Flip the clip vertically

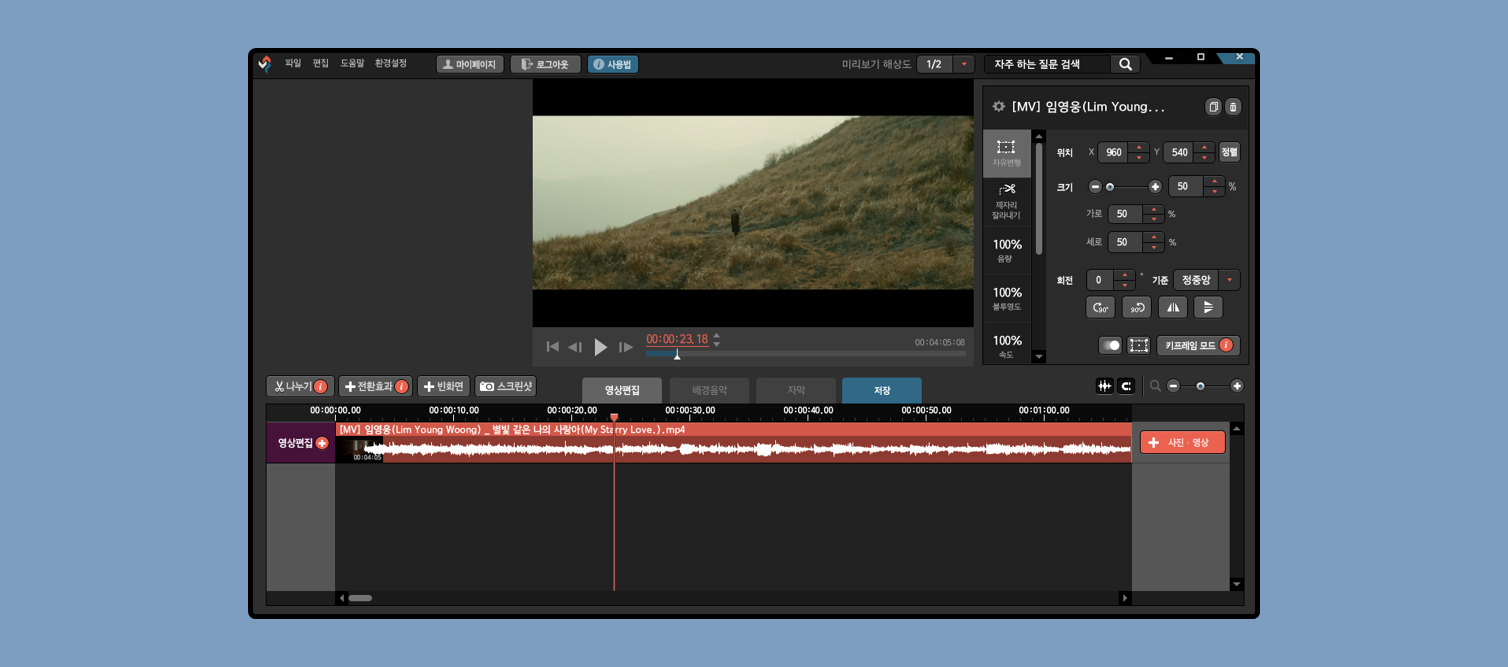(1208, 307)
